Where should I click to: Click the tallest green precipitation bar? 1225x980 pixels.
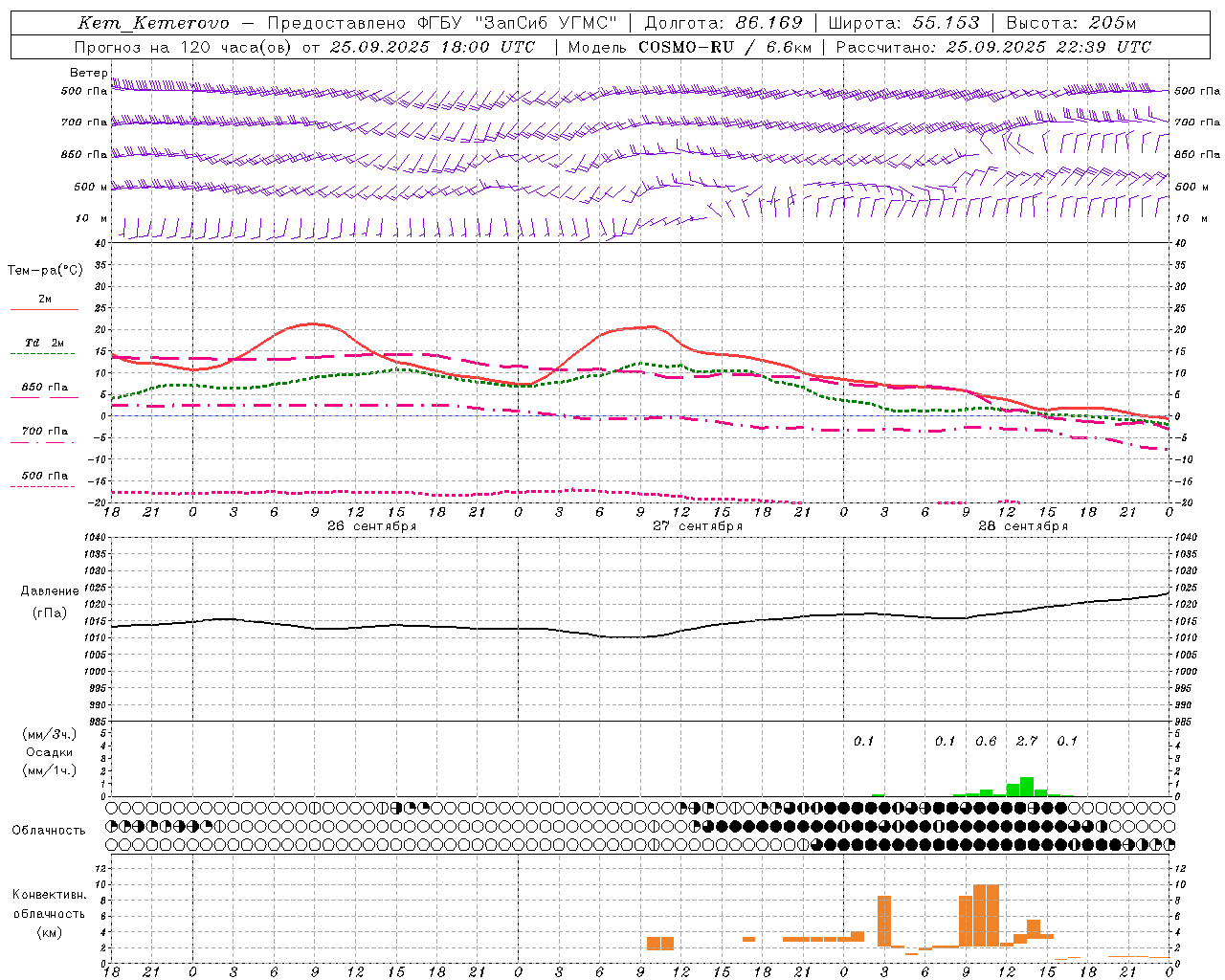pos(1027,787)
